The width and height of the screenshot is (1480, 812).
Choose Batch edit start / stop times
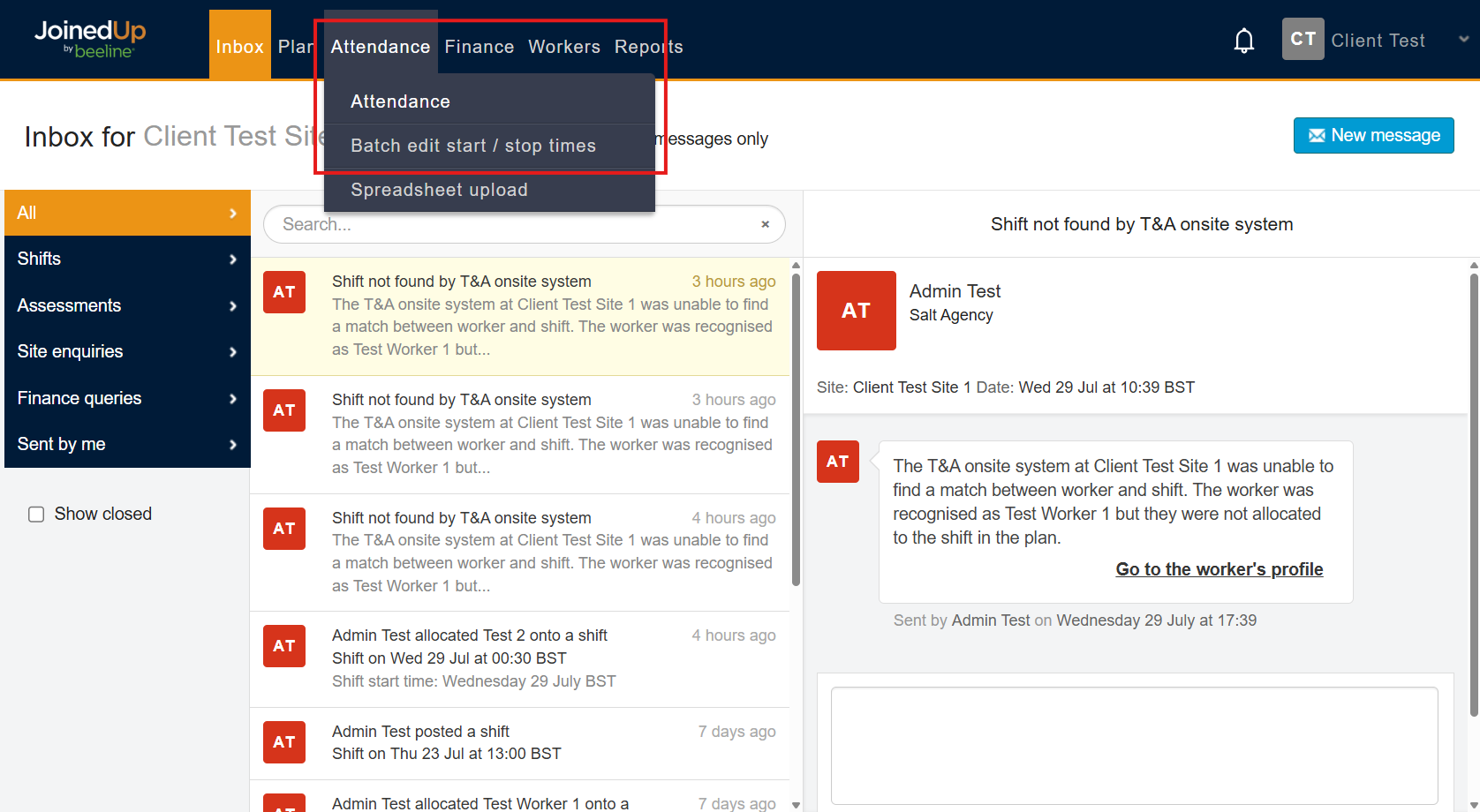[x=489, y=146]
